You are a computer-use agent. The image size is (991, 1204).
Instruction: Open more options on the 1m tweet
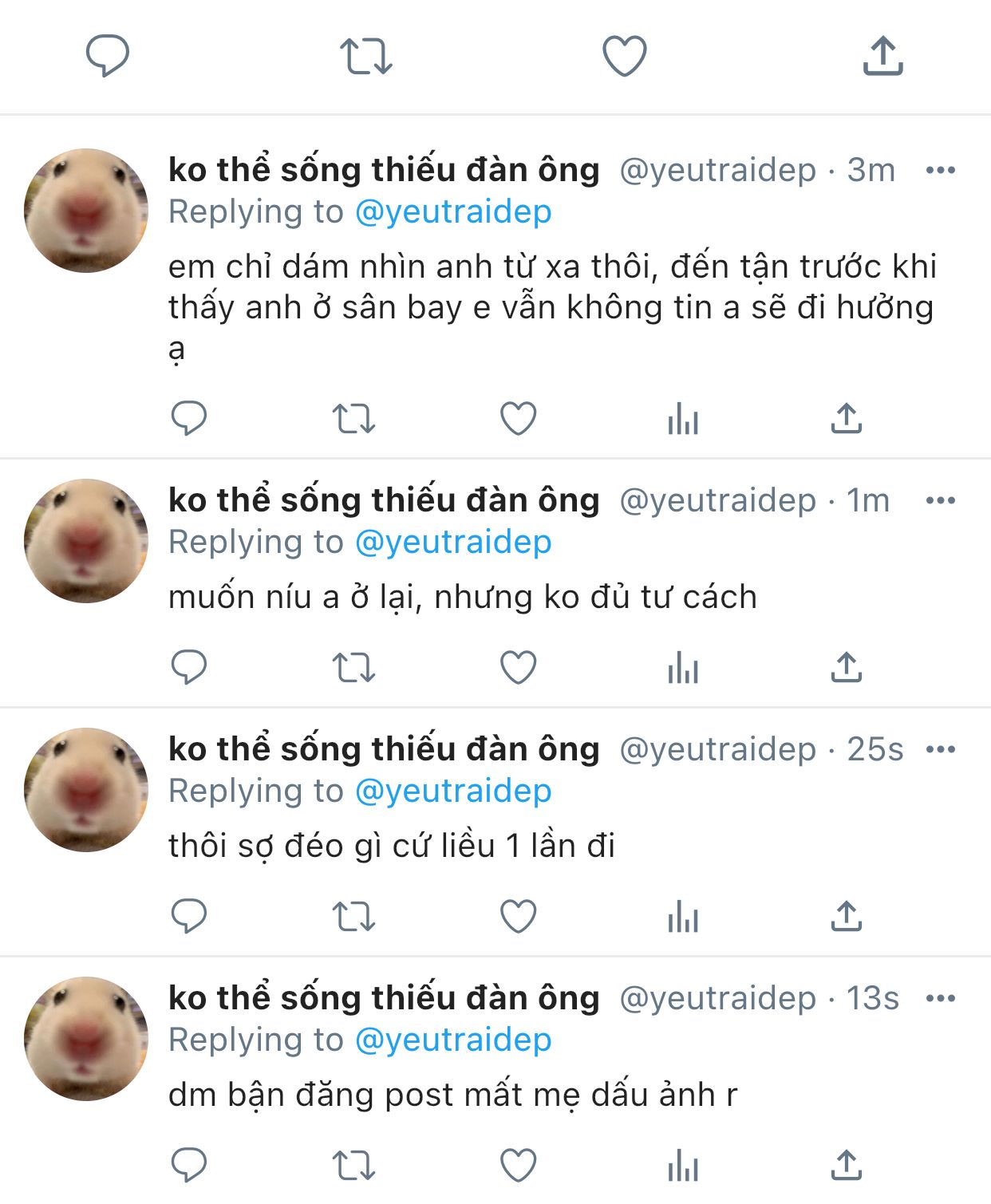941,500
